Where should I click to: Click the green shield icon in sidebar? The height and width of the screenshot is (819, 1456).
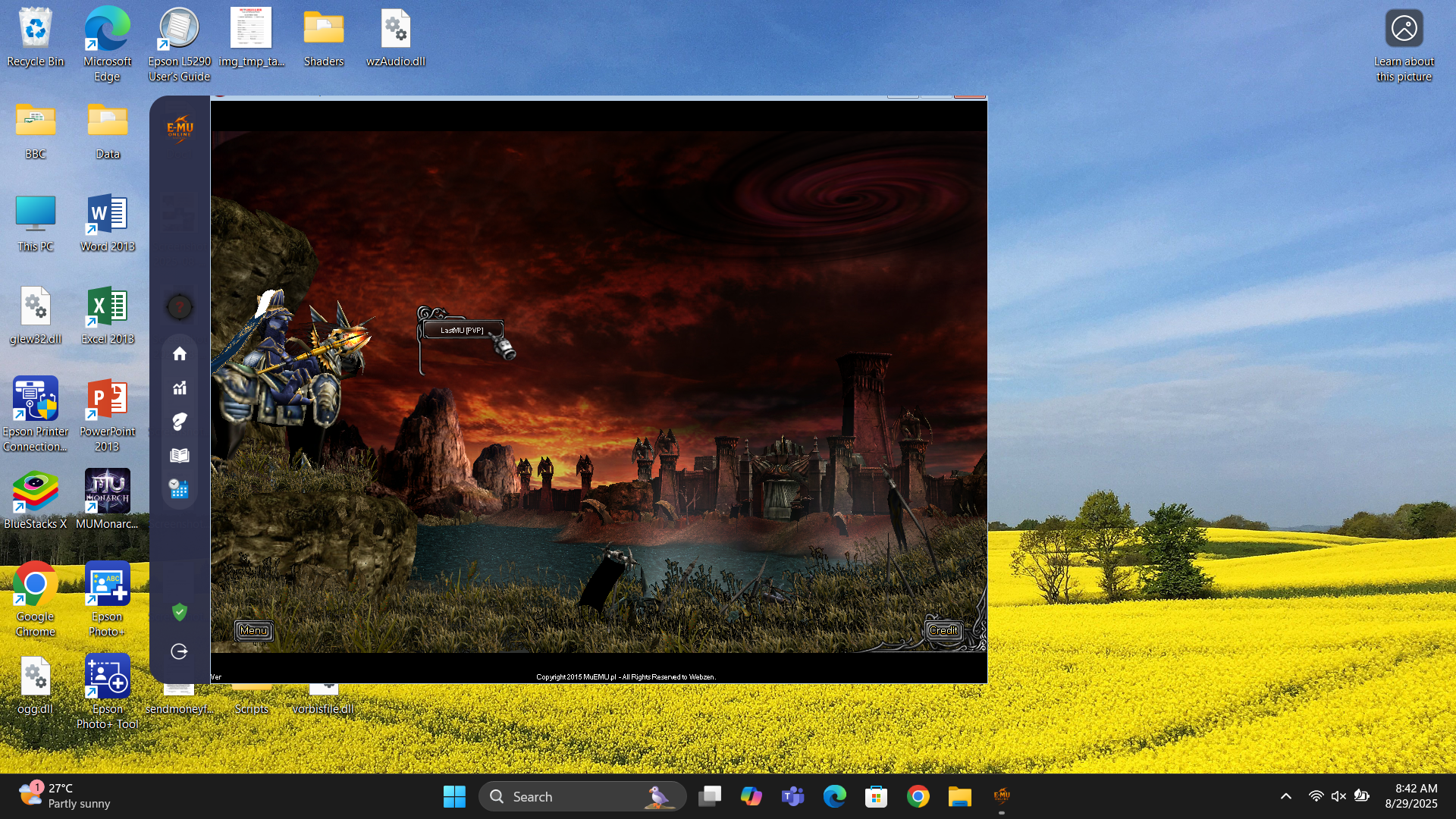pyautogui.click(x=180, y=612)
